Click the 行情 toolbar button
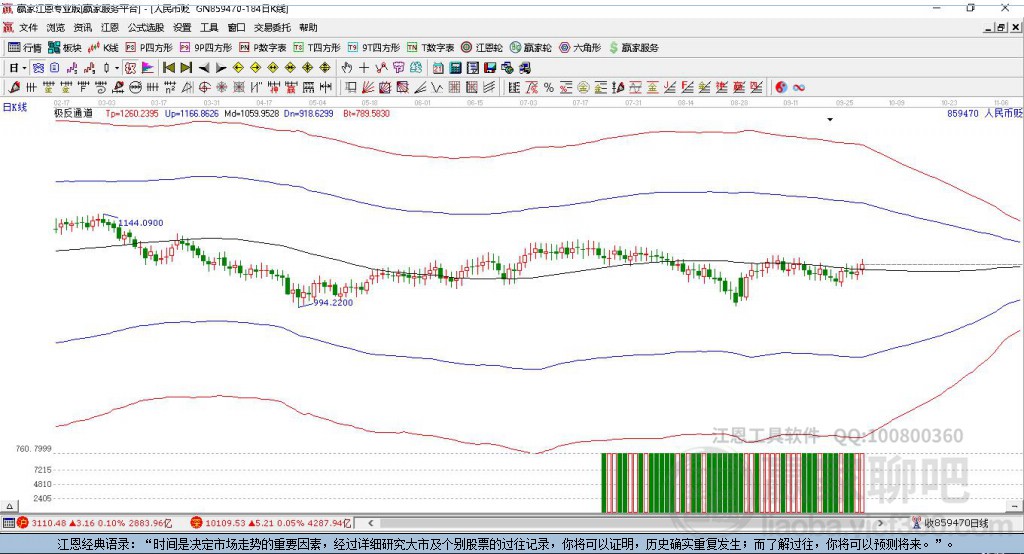1024x554 pixels. coord(26,48)
